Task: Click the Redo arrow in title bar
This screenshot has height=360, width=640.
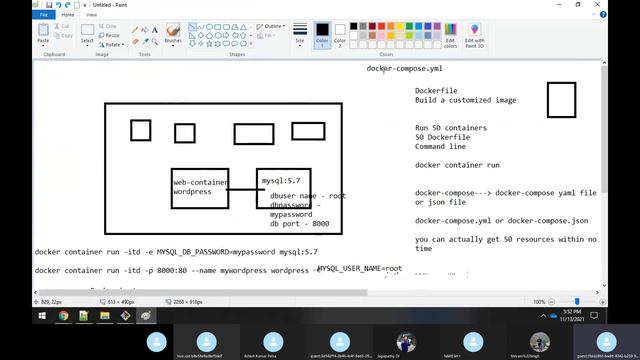Action: pos(67,5)
